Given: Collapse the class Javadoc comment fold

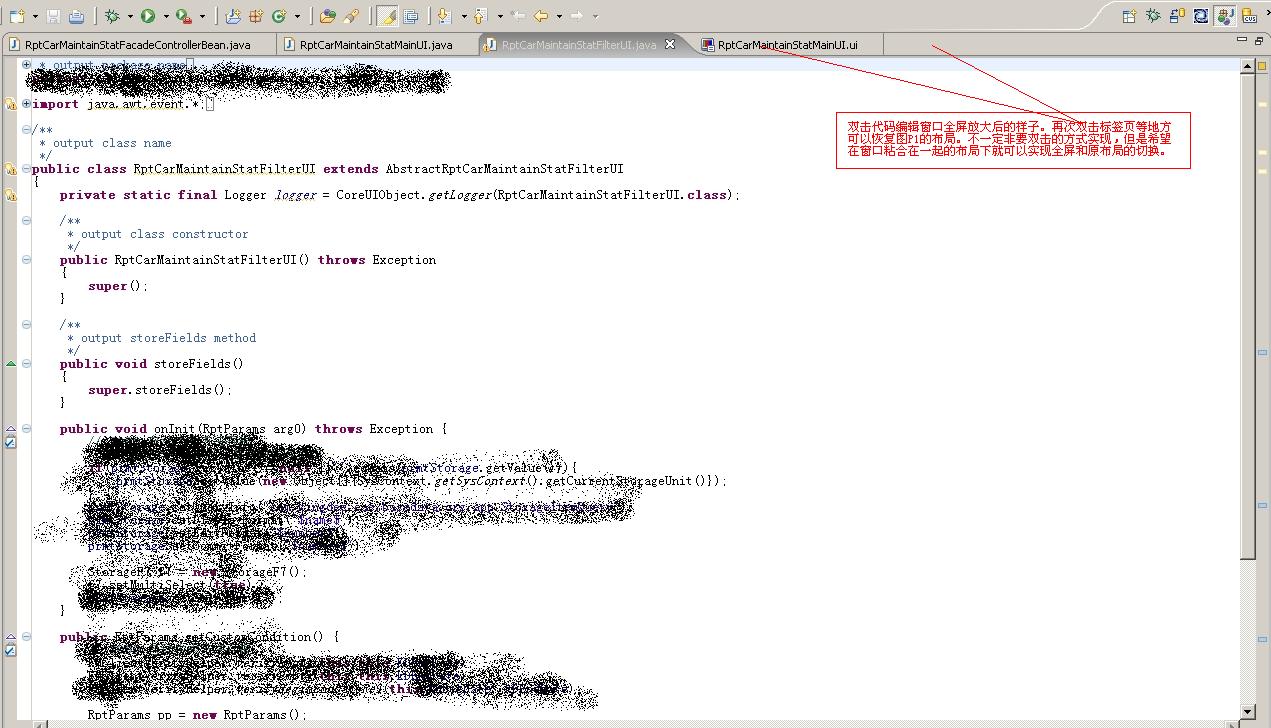Looking at the screenshot, I should [x=26, y=130].
